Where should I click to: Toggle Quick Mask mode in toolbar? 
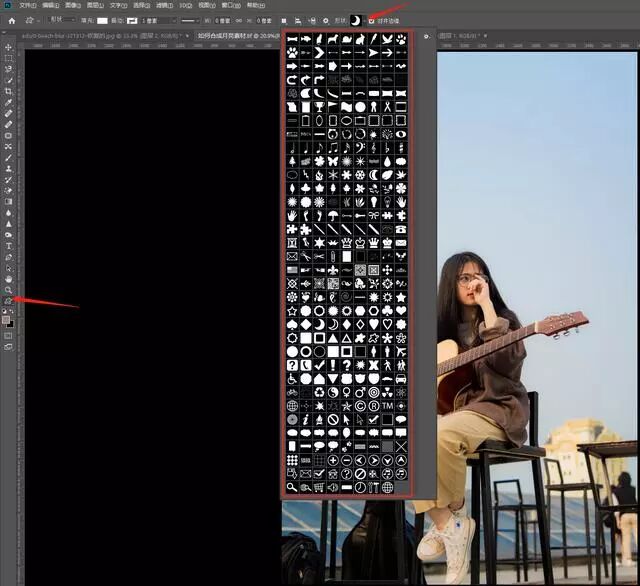click(8, 336)
